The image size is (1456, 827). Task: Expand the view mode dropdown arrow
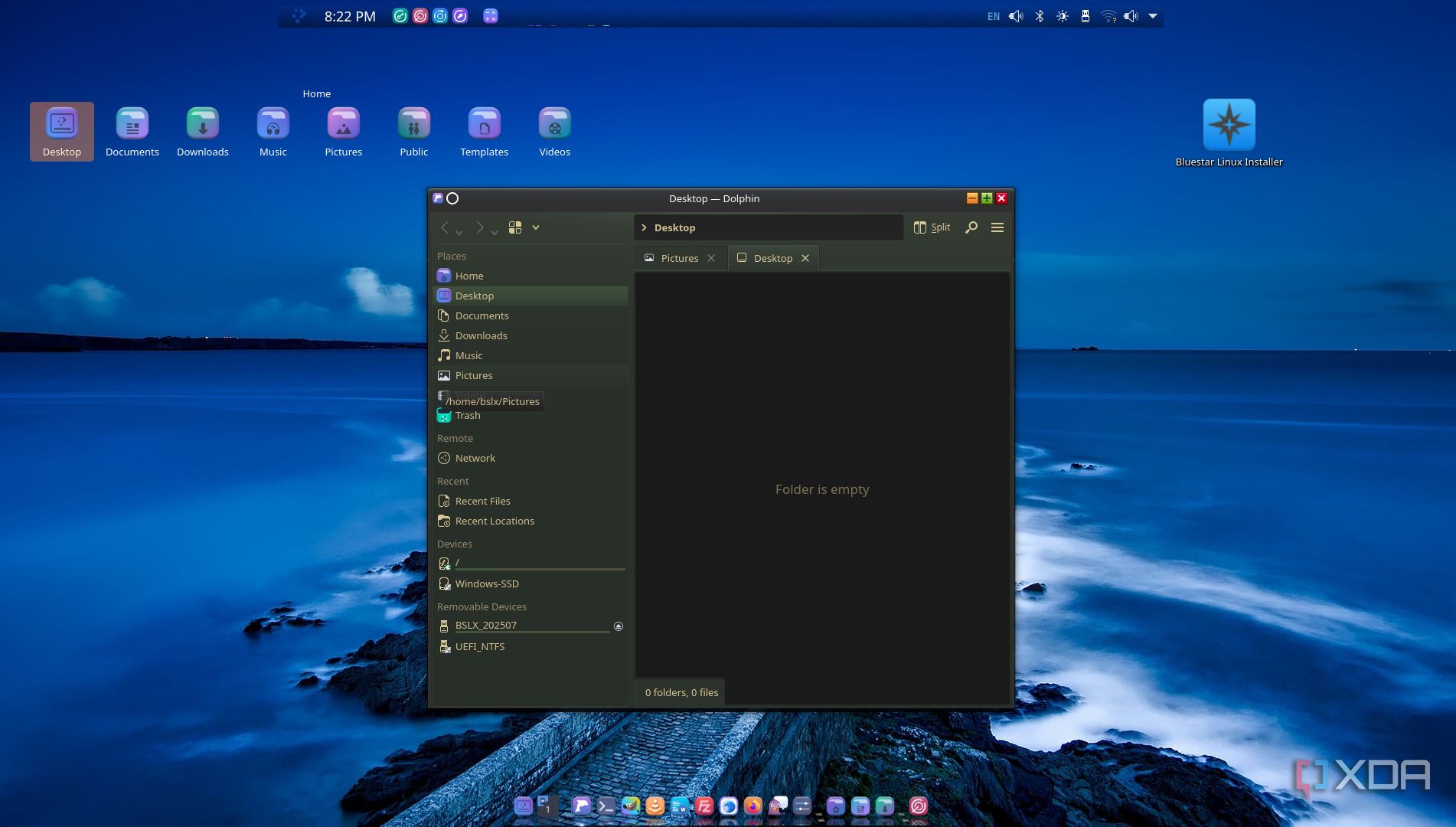click(536, 227)
